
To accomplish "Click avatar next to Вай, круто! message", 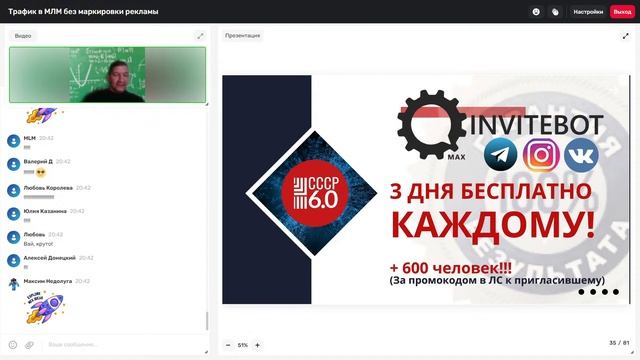I will click(13, 237).
